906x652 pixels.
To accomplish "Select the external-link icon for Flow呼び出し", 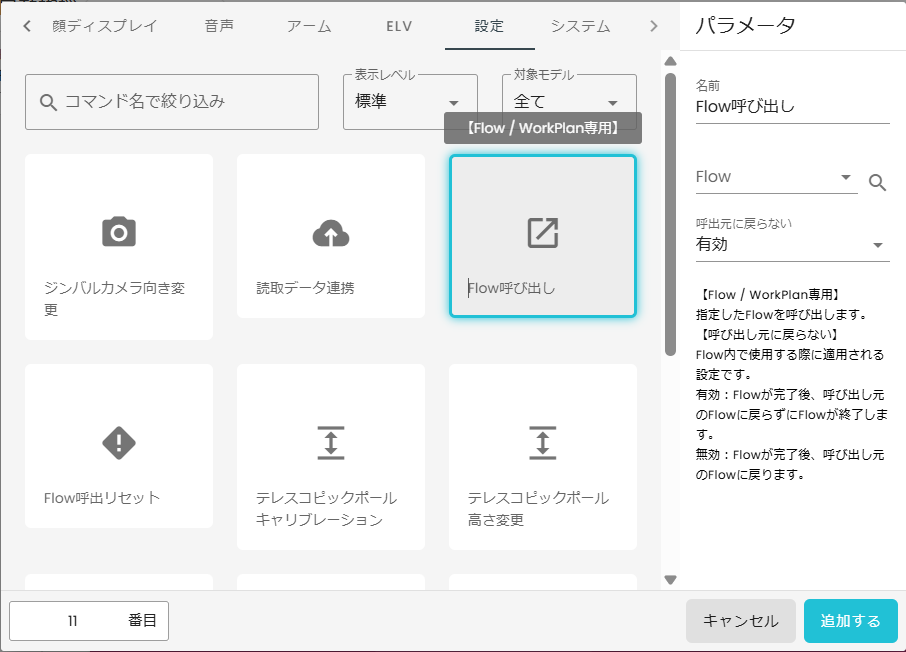I will [x=542, y=231].
